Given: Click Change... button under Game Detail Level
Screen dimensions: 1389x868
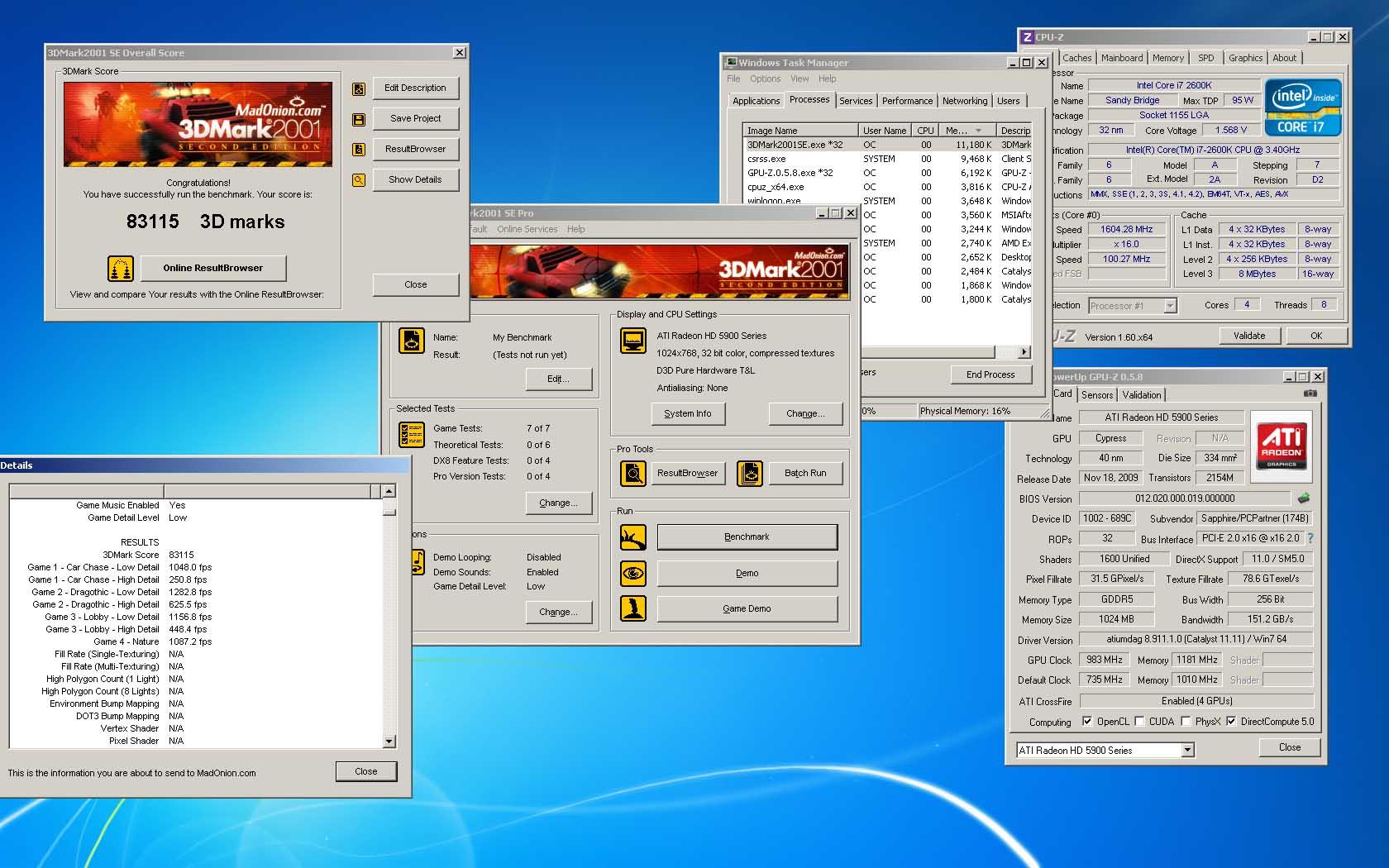Looking at the screenshot, I should coord(559,612).
